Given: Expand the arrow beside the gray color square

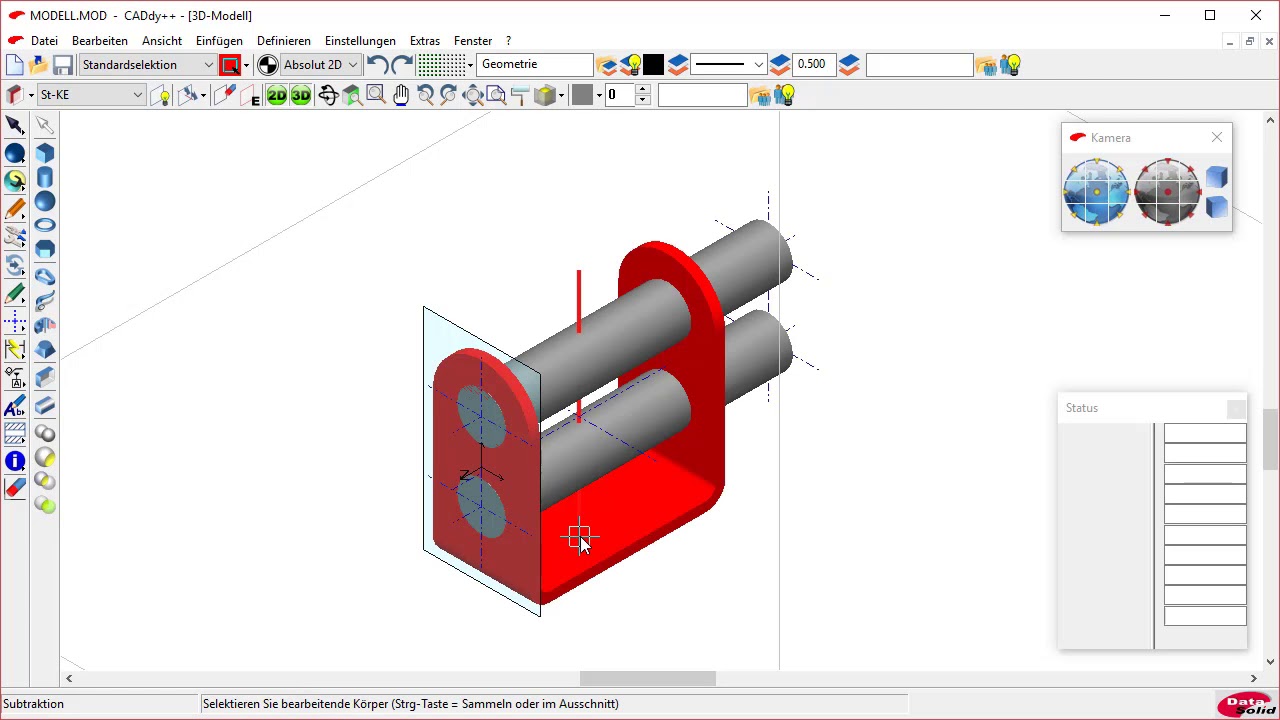Looking at the screenshot, I should (598, 96).
